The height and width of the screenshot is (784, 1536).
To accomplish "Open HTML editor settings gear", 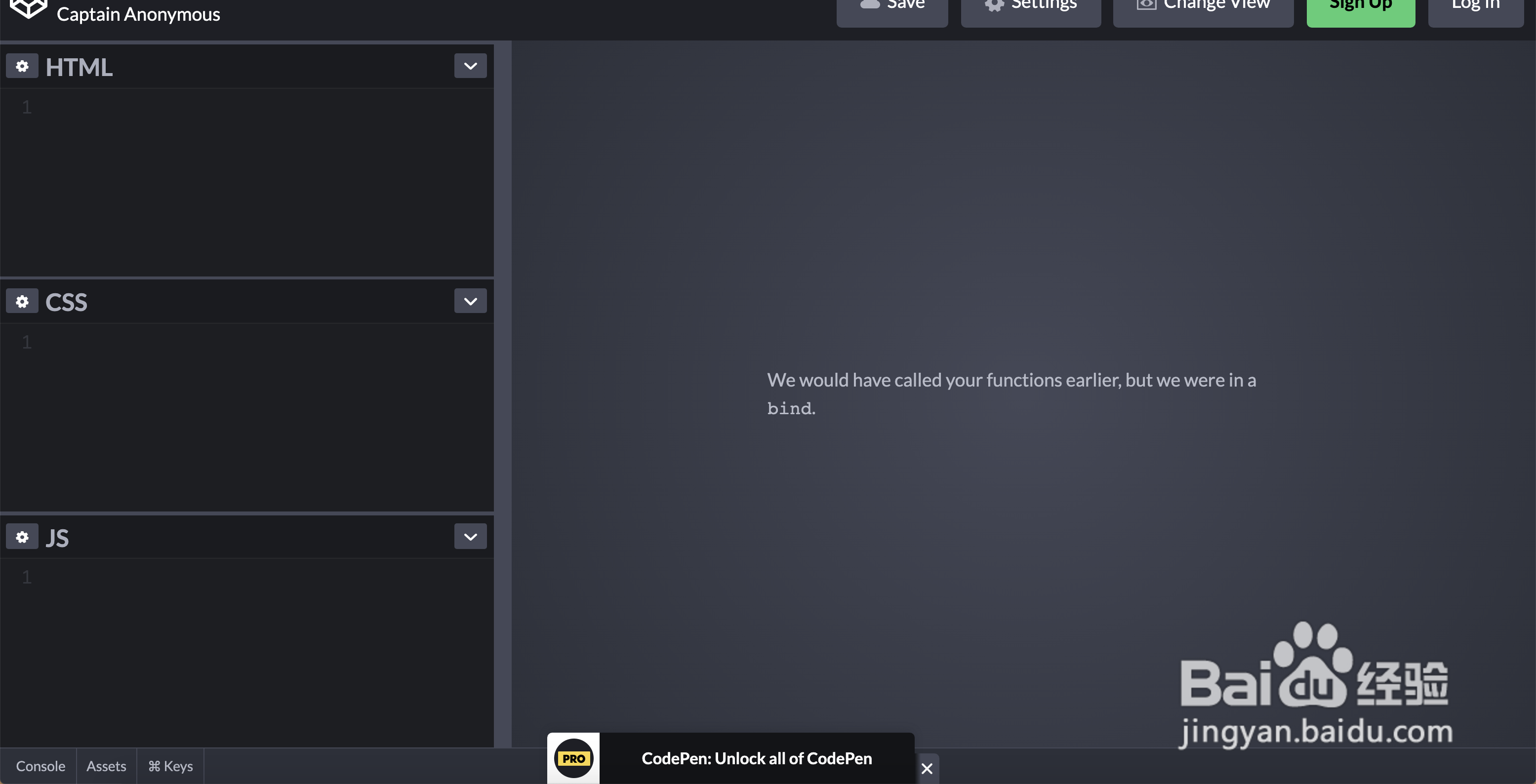I will (22, 66).
